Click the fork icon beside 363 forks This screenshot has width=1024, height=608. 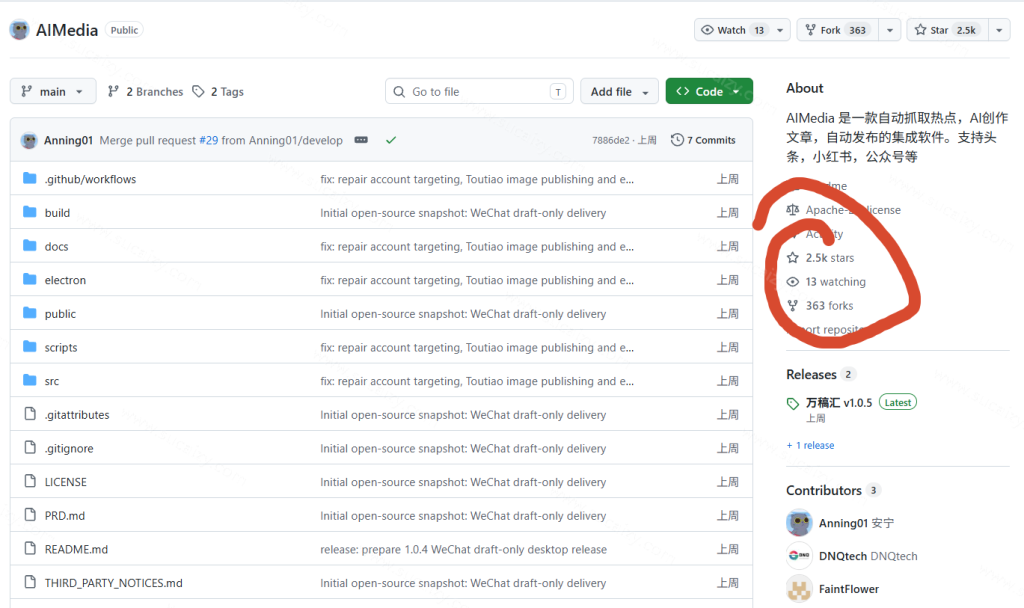[793, 306]
